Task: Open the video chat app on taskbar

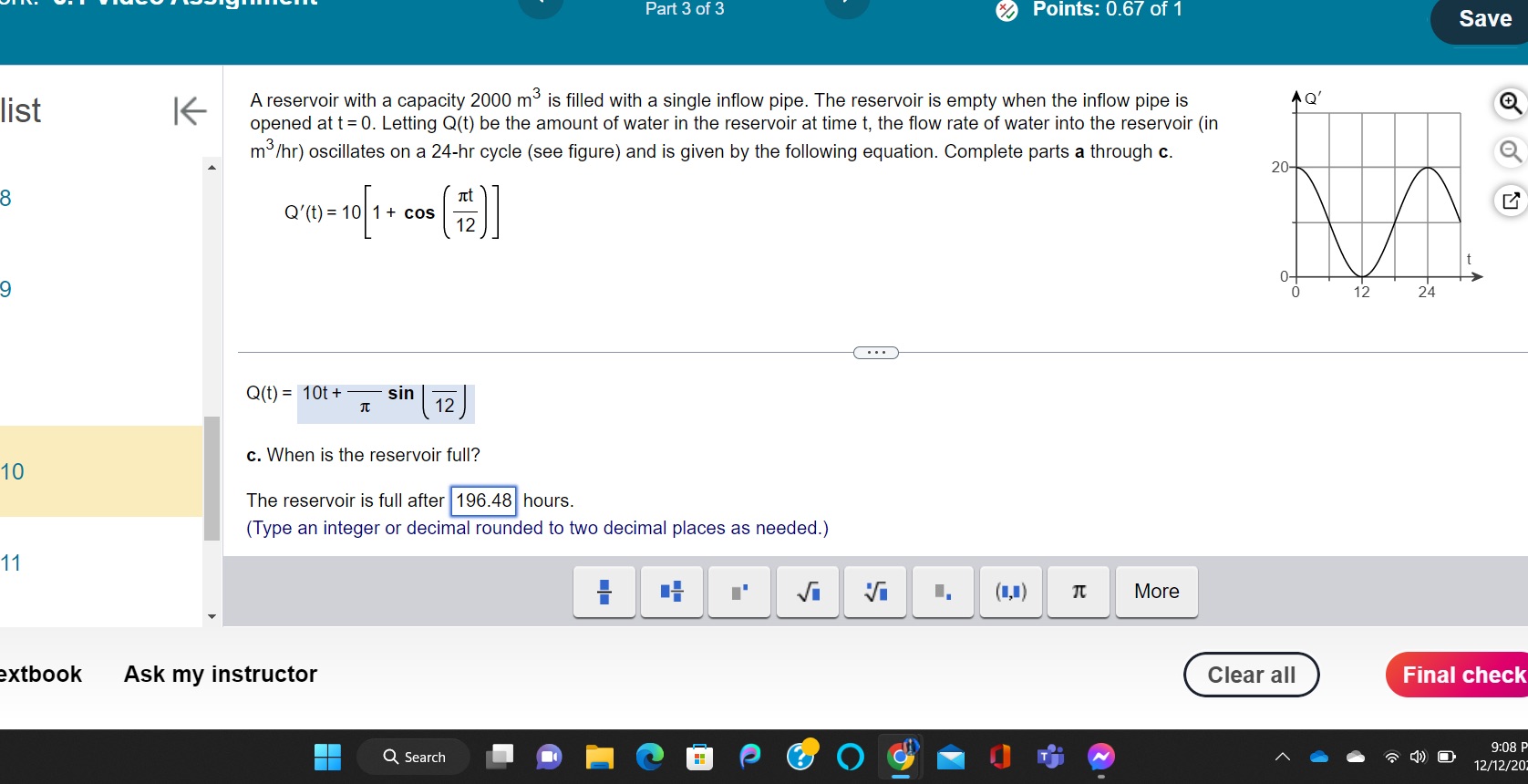Action: coord(549,757)
